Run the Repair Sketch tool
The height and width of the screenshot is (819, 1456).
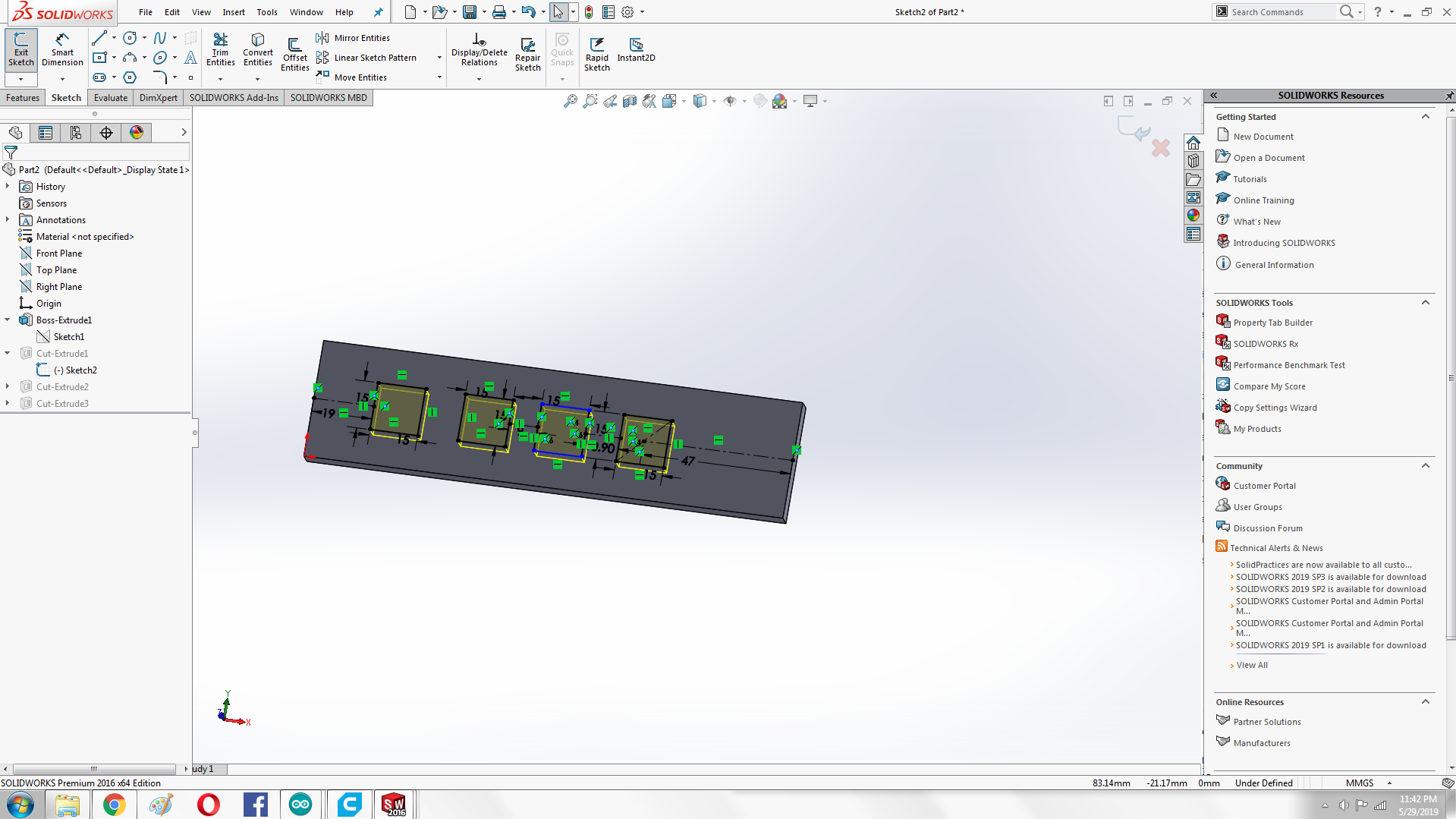527,53
